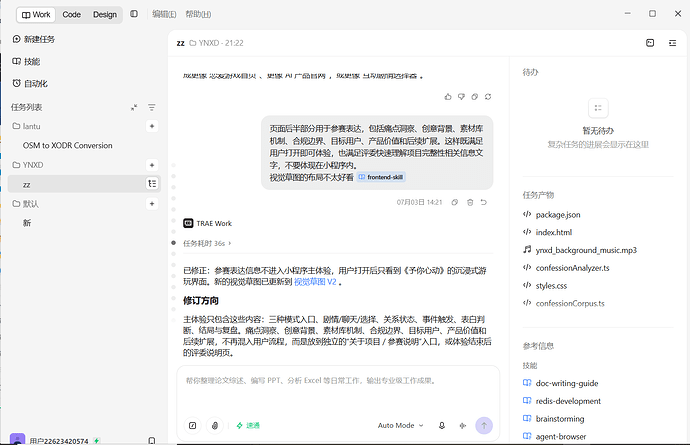This screenshot has width=690, height=445.
Task: Click the attachment paperclip icon
Action: tap(215, 425)
